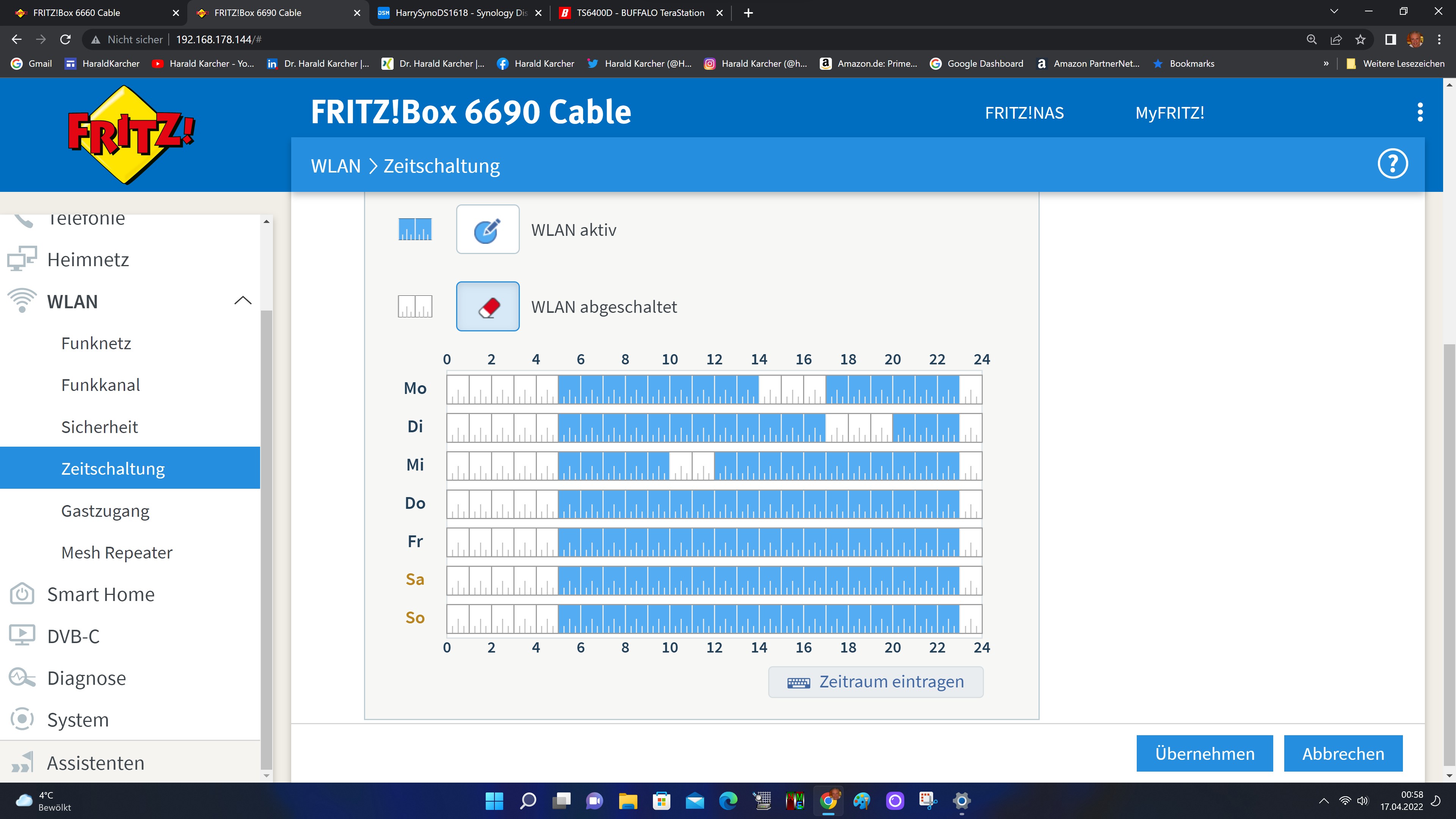Screen dimensions: 1456x819
Task: Switch to the FRITZ!Box 6660 Cable tab
Action: pos(77,13)
